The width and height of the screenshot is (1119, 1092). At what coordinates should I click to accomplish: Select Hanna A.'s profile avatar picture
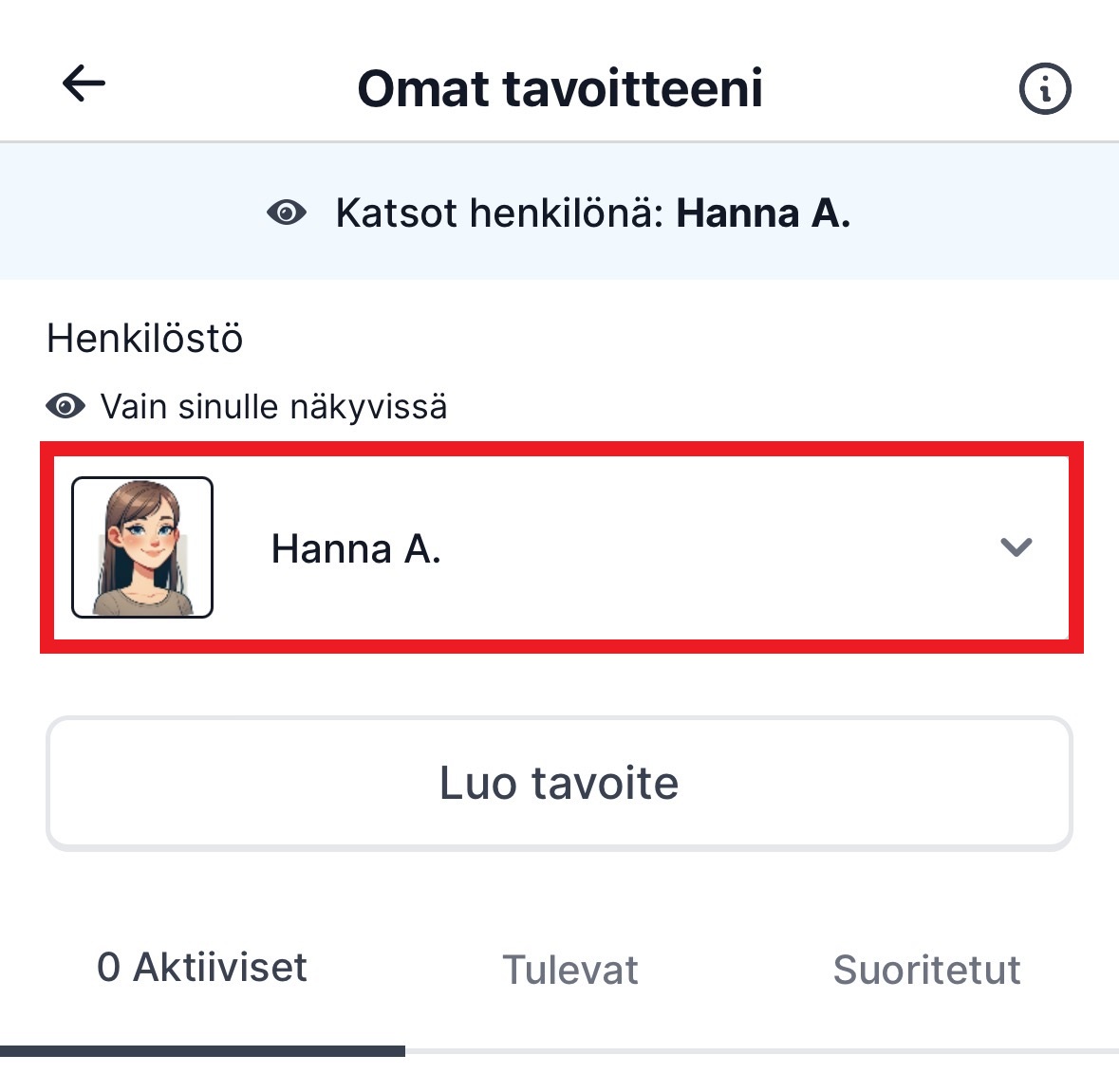(142, 546)
